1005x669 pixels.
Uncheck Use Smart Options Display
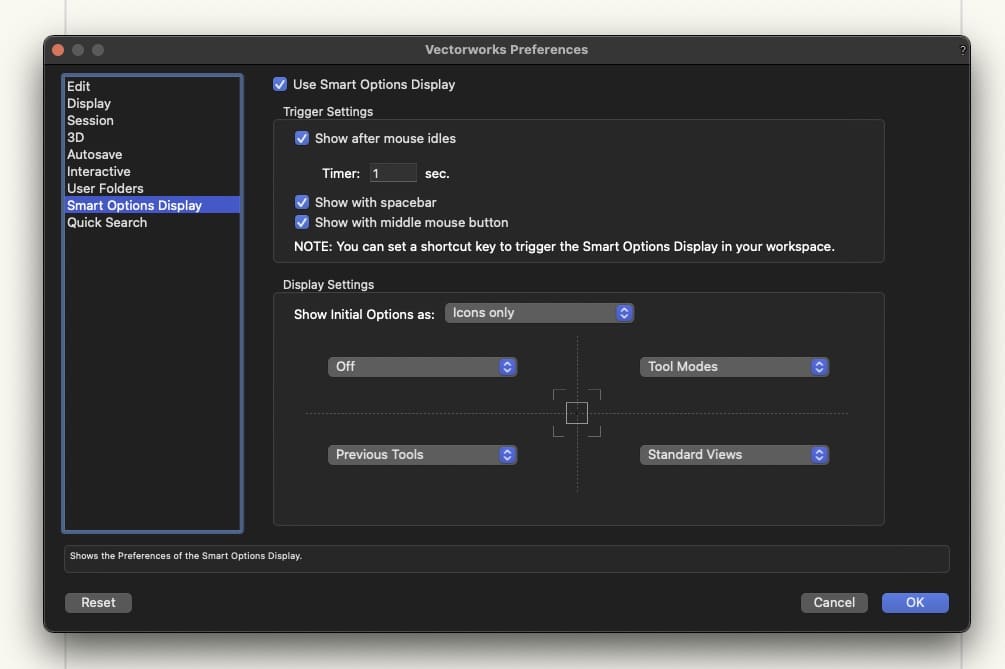coord(279,84)
